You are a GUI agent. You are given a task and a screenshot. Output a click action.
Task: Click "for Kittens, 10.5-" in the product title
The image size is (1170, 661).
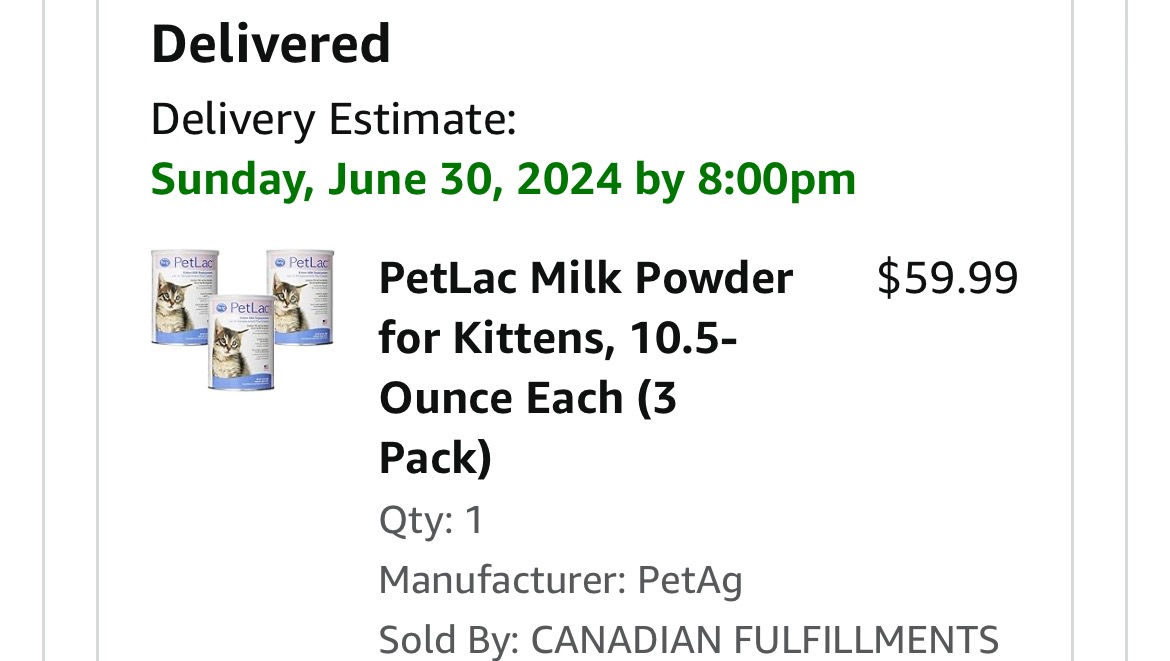click(557, 338)
